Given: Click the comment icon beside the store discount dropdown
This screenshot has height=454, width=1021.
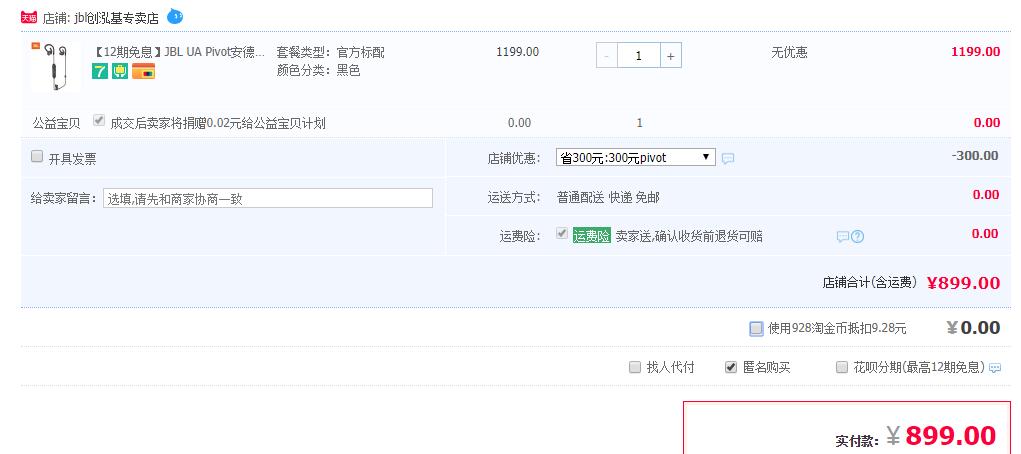Looking at the screenshot, I should (x=728, y=158).
